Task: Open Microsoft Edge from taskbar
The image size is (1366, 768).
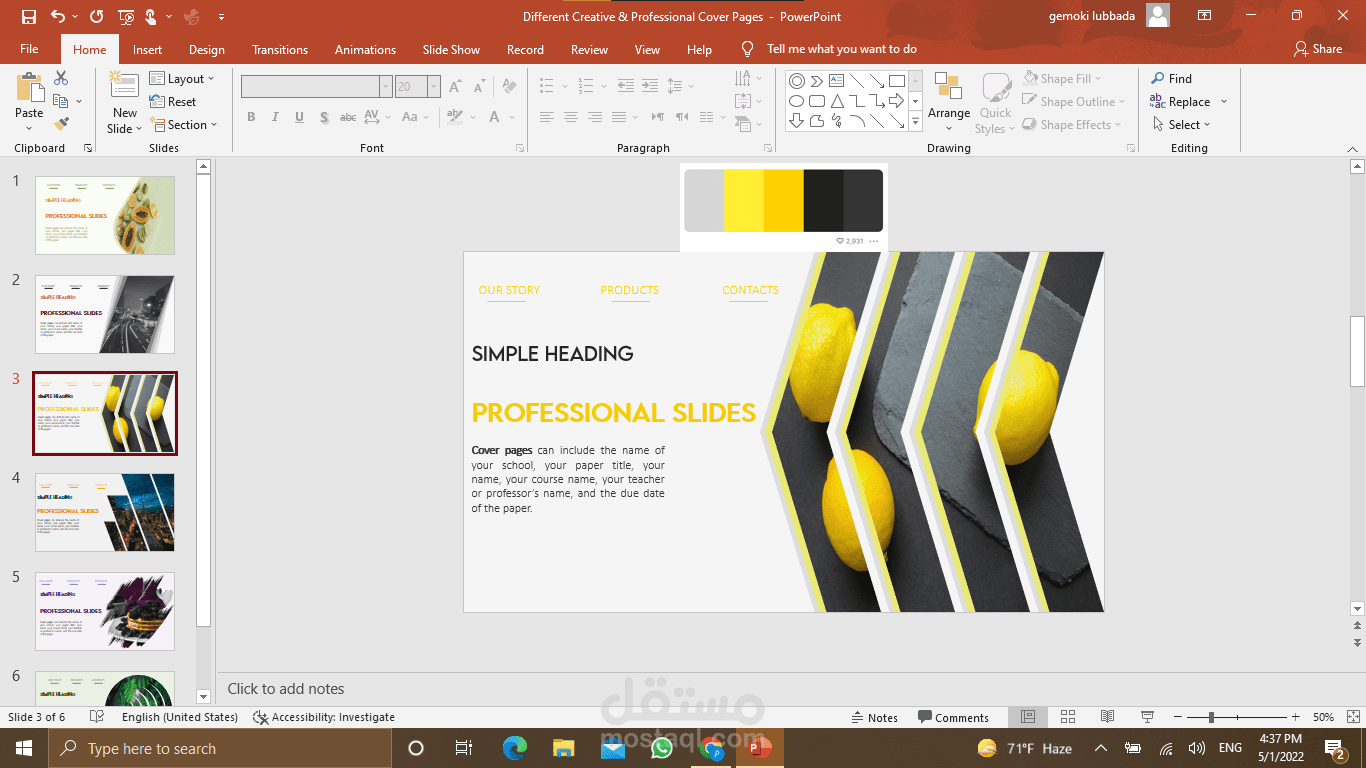Action: pyautogui.click(x=515, y=748)
